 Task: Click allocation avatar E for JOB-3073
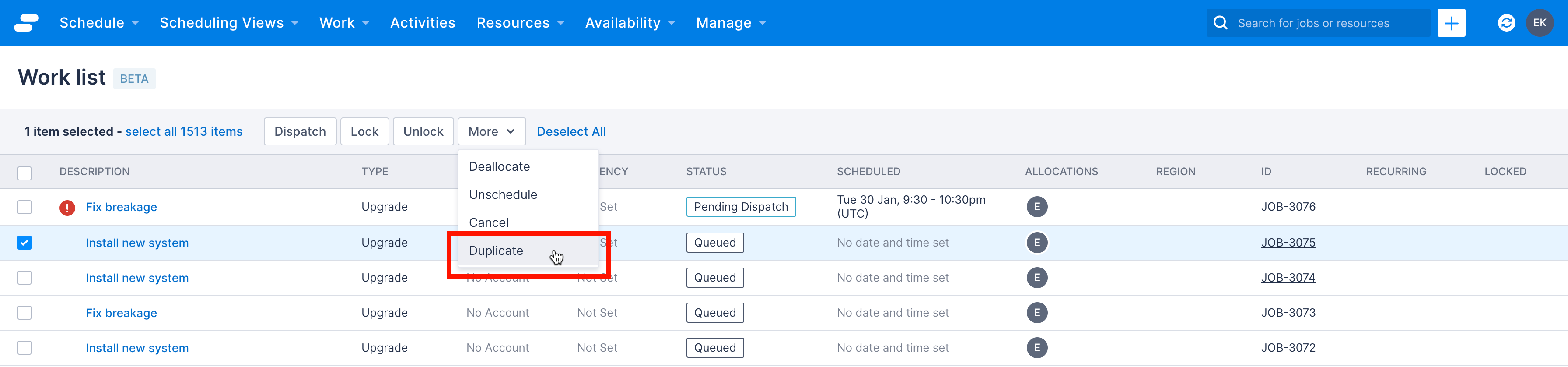point(1036,313)
